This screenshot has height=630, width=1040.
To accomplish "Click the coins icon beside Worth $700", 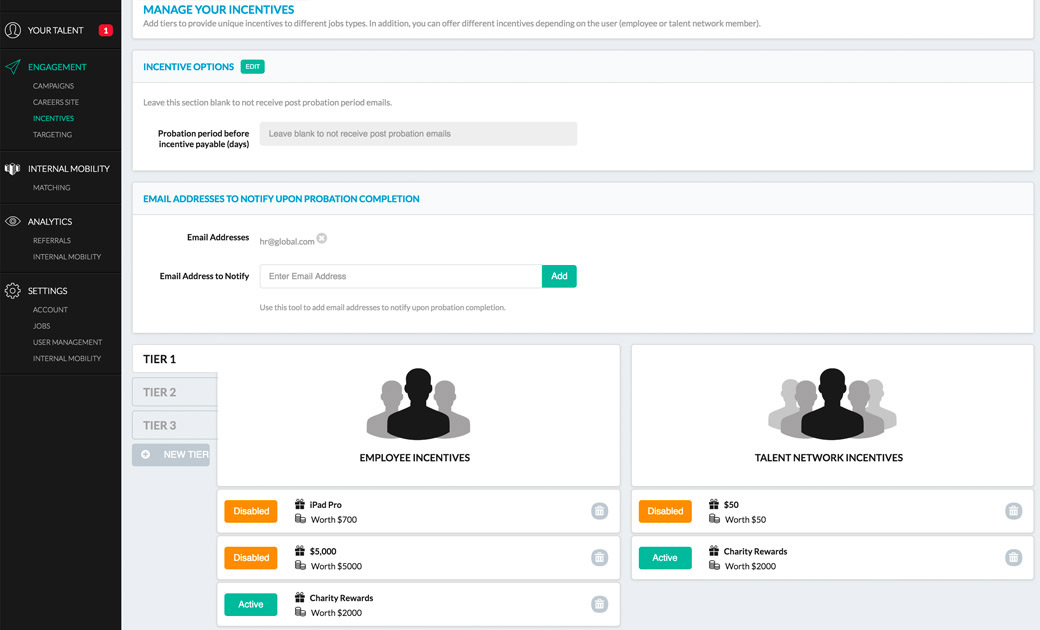I will pos(300,519).
